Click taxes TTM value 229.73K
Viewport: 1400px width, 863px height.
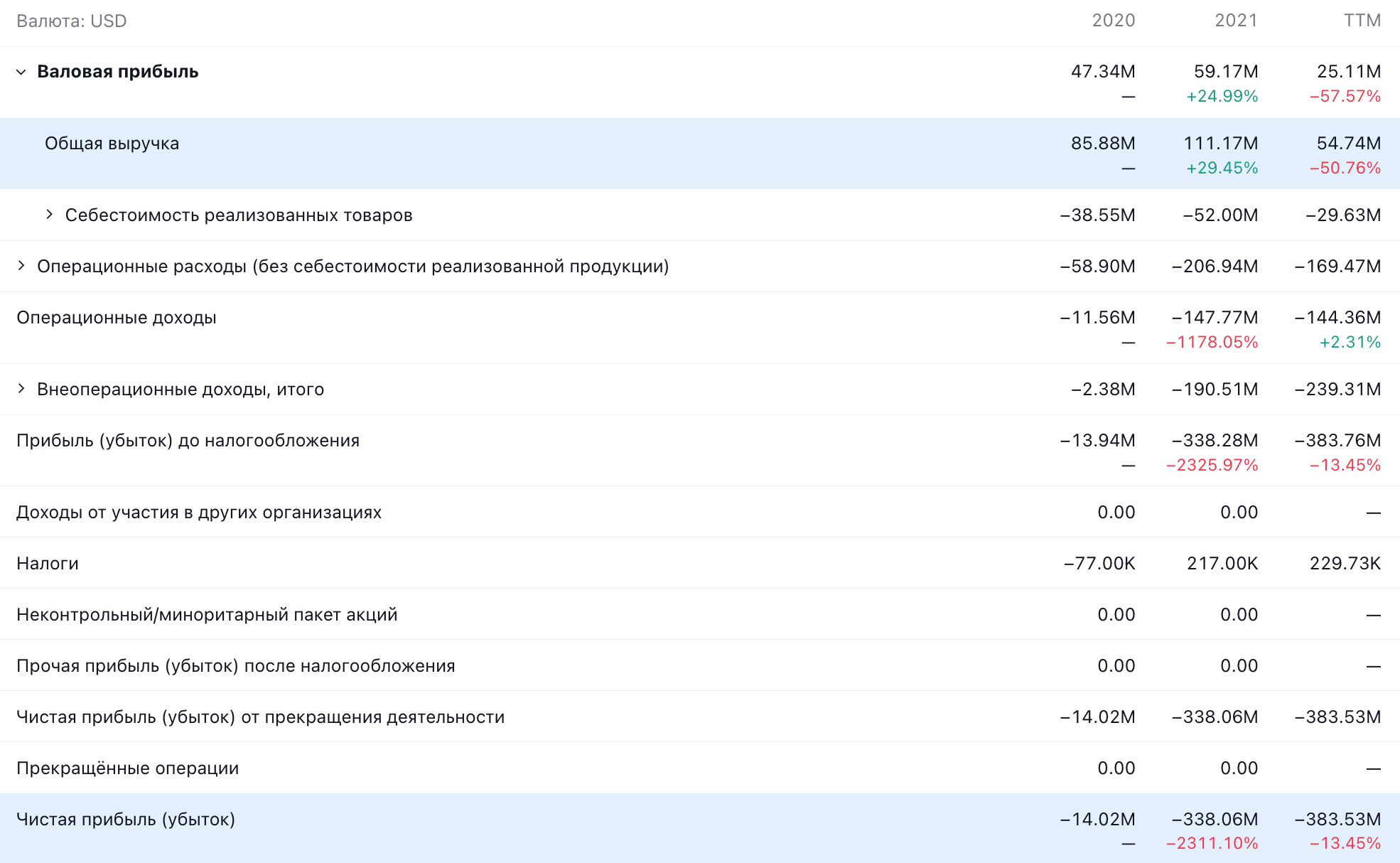(1345, 564)
